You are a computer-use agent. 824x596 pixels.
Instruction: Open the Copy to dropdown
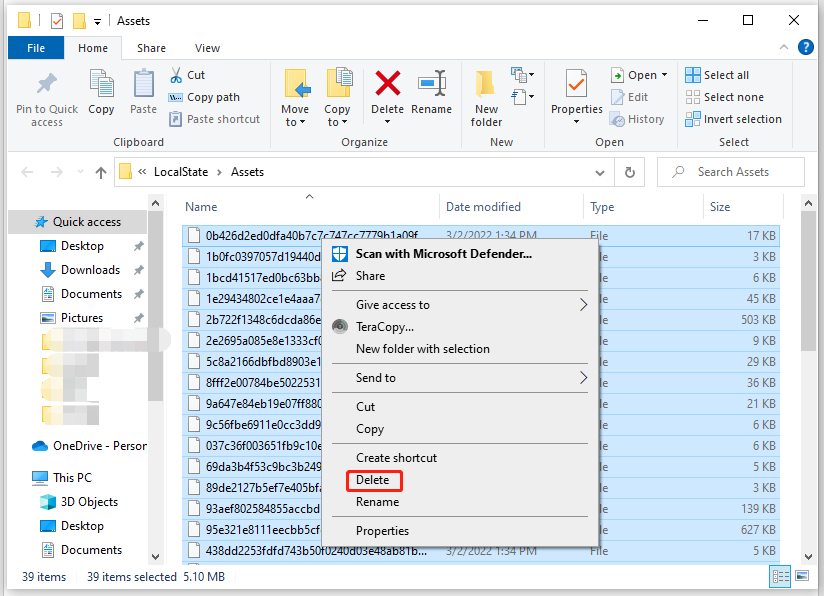coord(337,122)
